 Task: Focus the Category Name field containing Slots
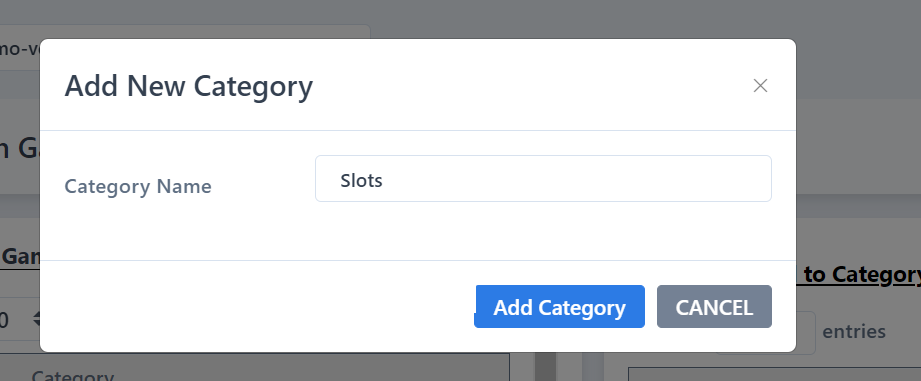point(543,178)
